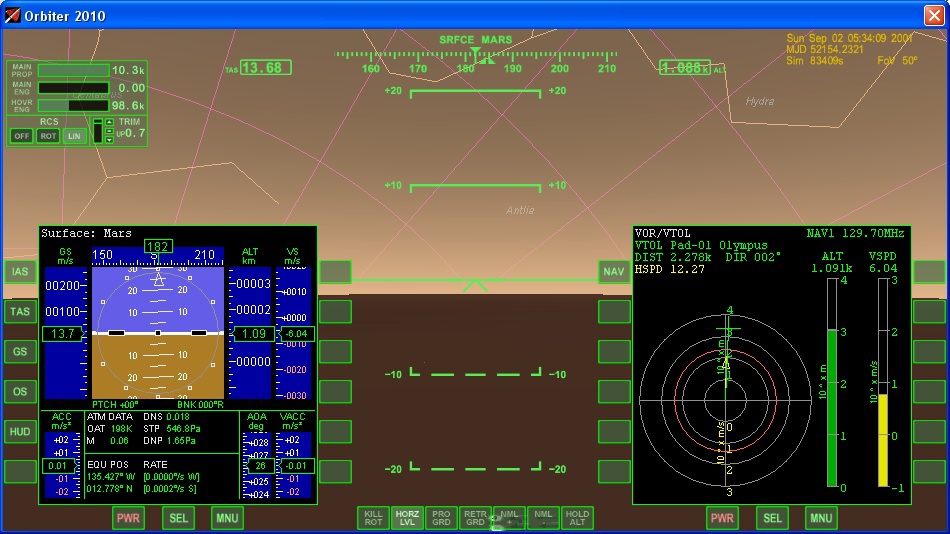This screenshot has height=534, width=950.
Task: Click the latitude 012.778° N readout
Action: [110, 489]
